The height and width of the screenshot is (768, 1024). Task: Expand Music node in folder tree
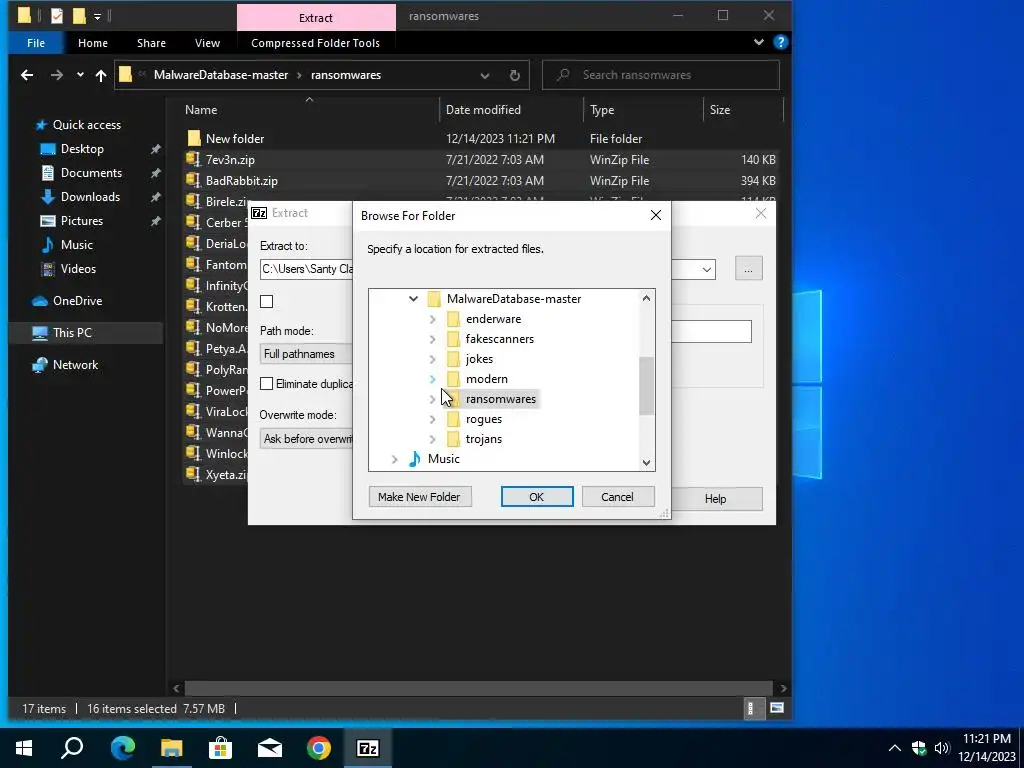[x=394, y=460]
